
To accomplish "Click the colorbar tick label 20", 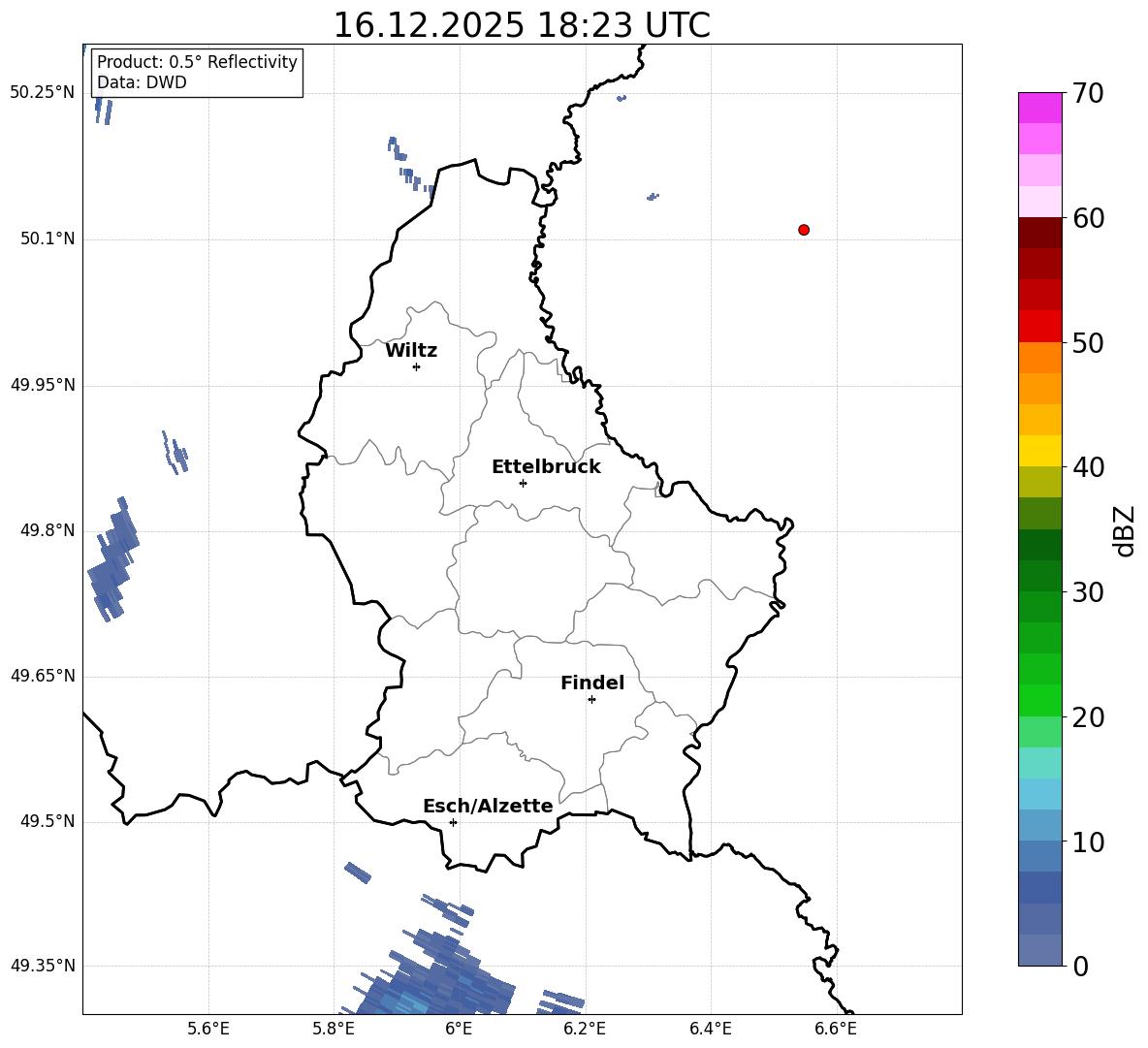I will [1088, 717].
